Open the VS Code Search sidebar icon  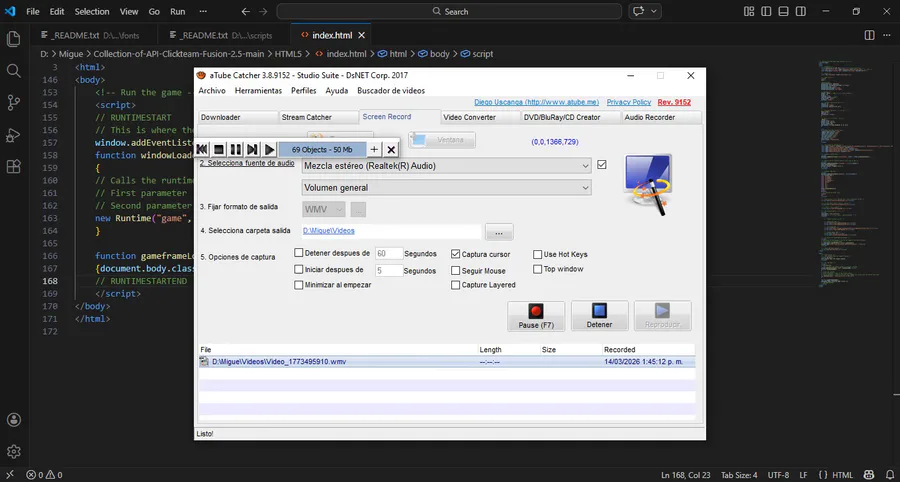pyautogui.click(x=13, y=71)
